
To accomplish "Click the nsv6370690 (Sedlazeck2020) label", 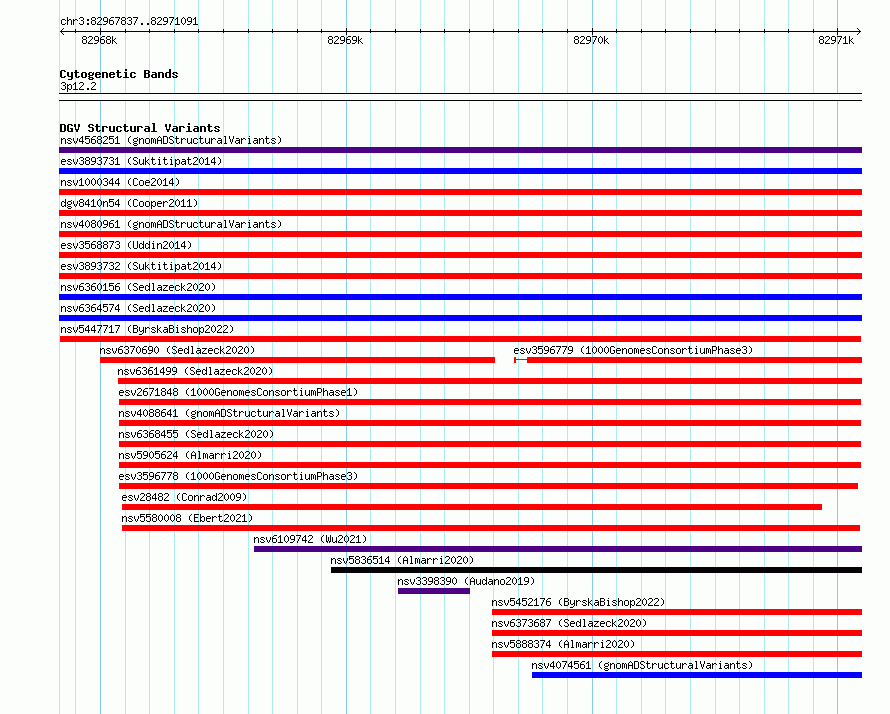I will (x=177, y=350).
